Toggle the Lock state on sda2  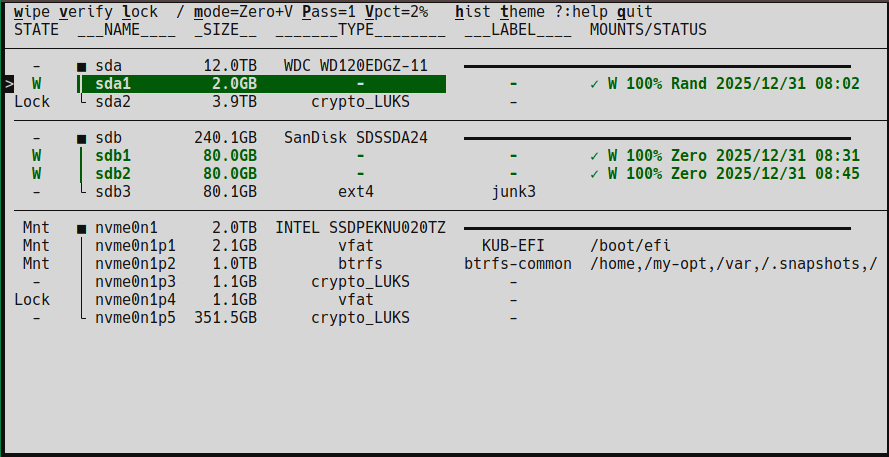(32, 102)
